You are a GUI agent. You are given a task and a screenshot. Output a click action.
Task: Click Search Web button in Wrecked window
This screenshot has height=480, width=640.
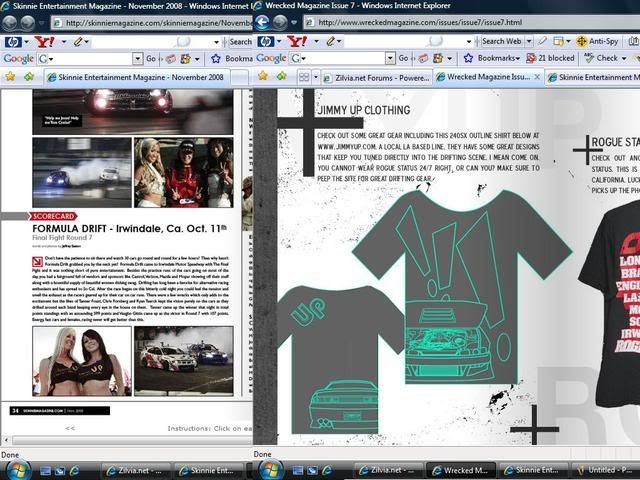pos(502,41)
